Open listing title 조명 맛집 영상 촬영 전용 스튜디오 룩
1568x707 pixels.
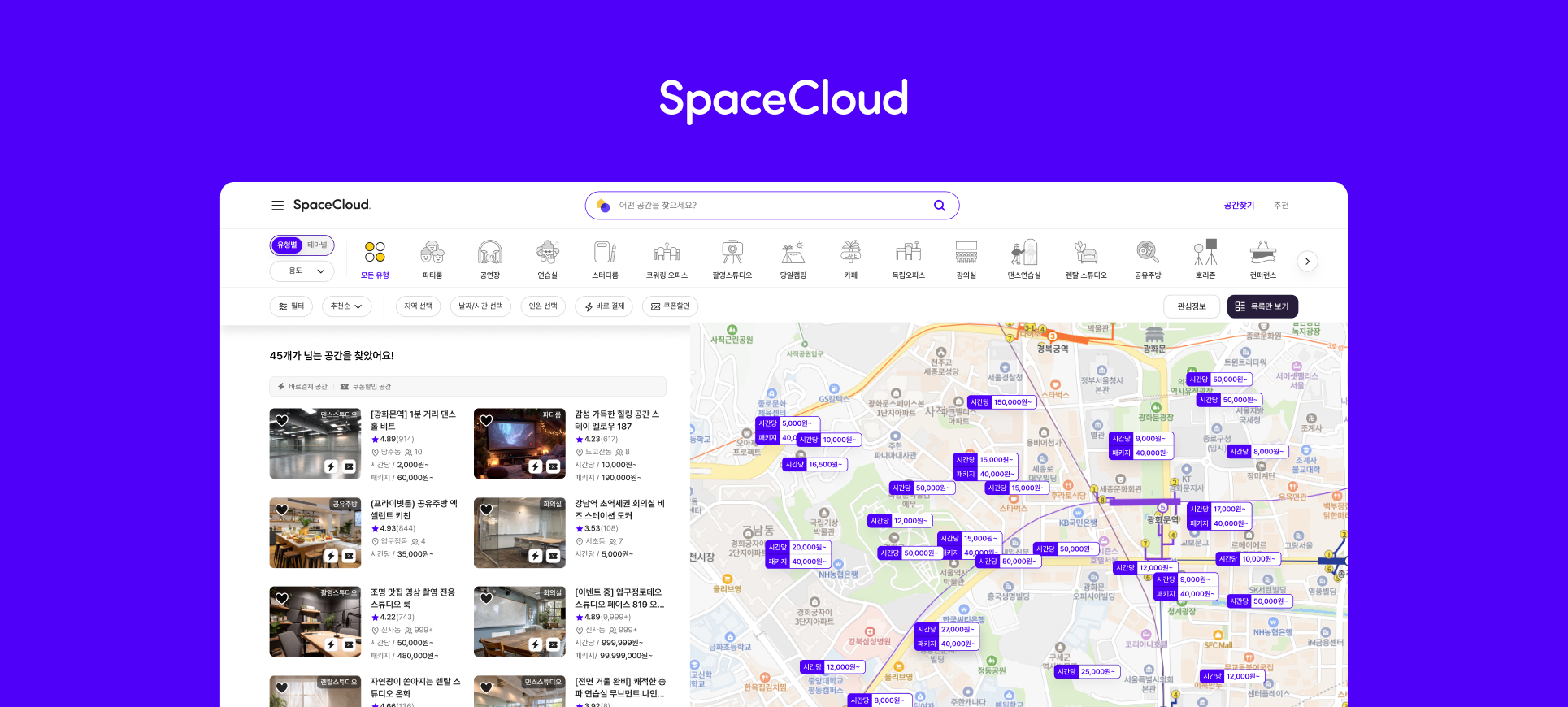(x=413, y=598)
